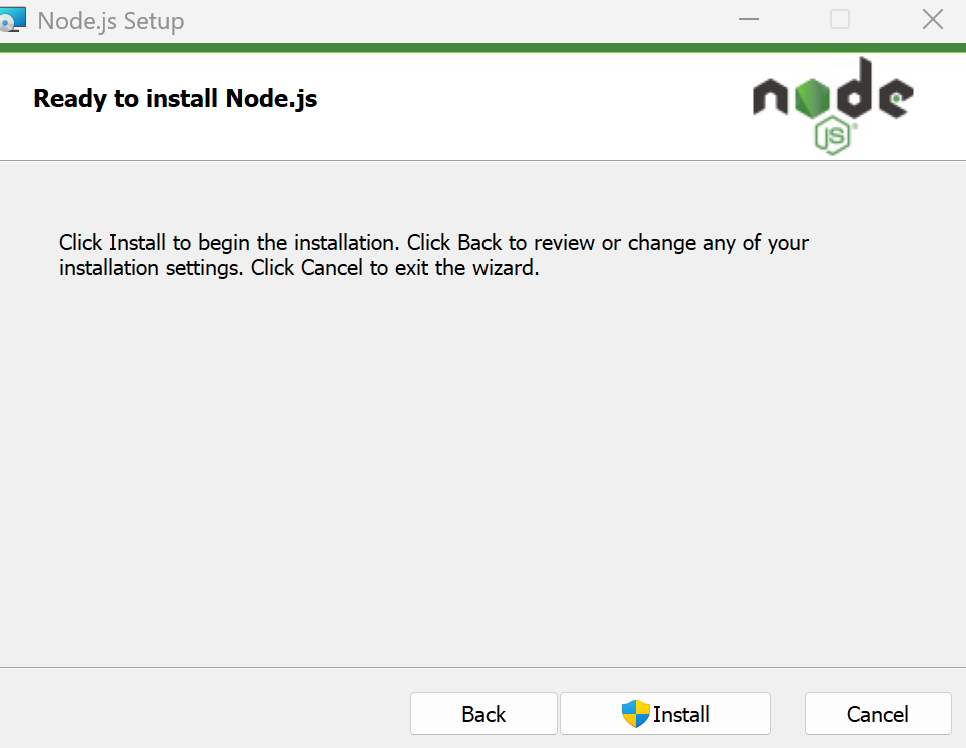Click the gray content area of wizard
The width and height of the screenshot is (966, 748).
pos(483,450)
